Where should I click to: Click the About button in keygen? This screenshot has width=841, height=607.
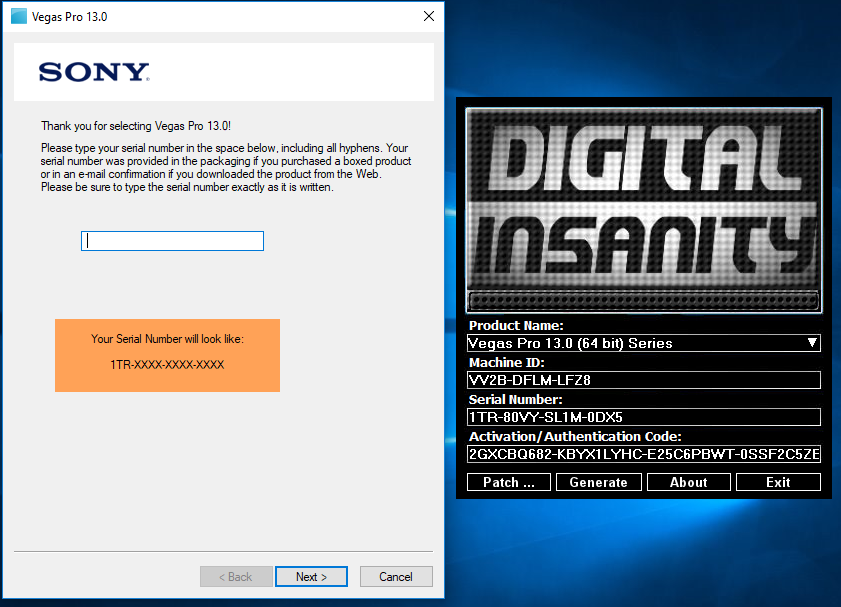[689, 482]
